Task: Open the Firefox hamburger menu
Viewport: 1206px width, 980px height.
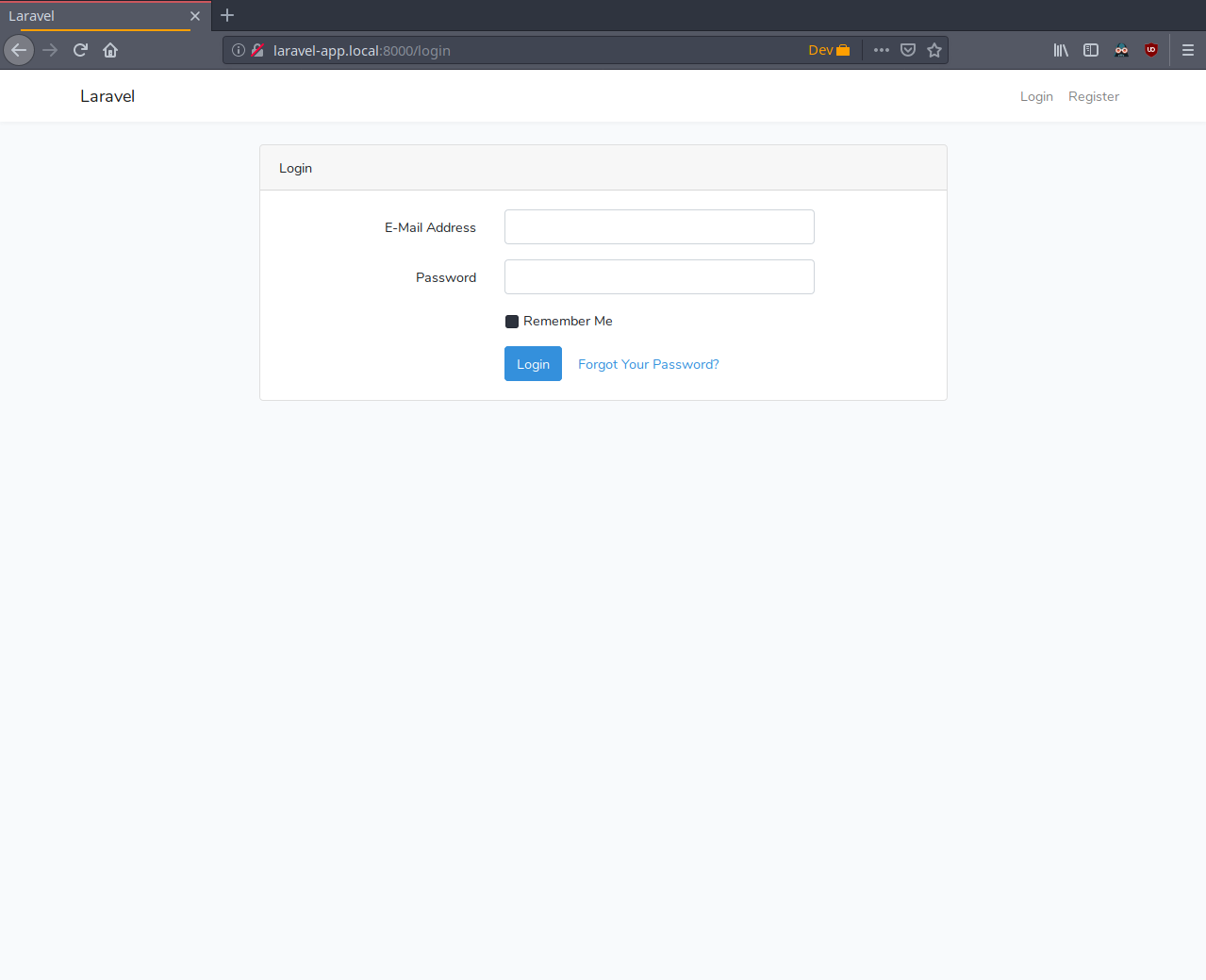Action: (1187, 50)
